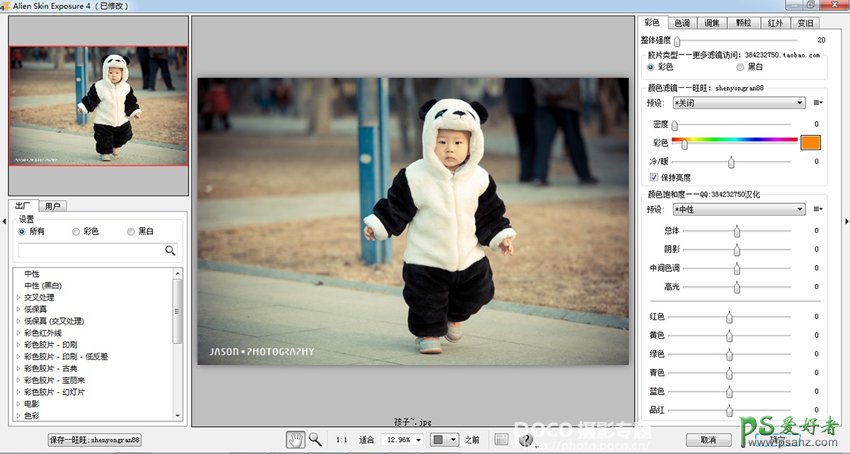
Task: Click the navigator preview thumbnail
Action: (x=99, y=106)
